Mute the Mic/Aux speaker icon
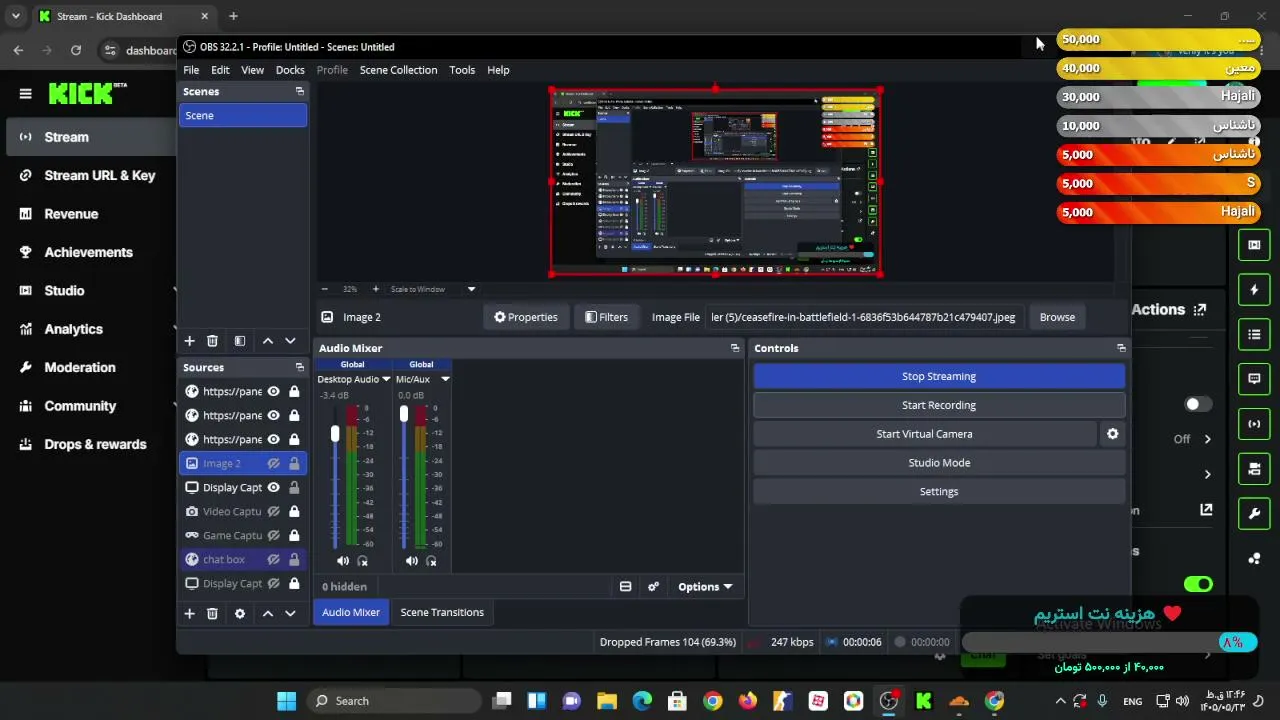 tap(412, 561)
